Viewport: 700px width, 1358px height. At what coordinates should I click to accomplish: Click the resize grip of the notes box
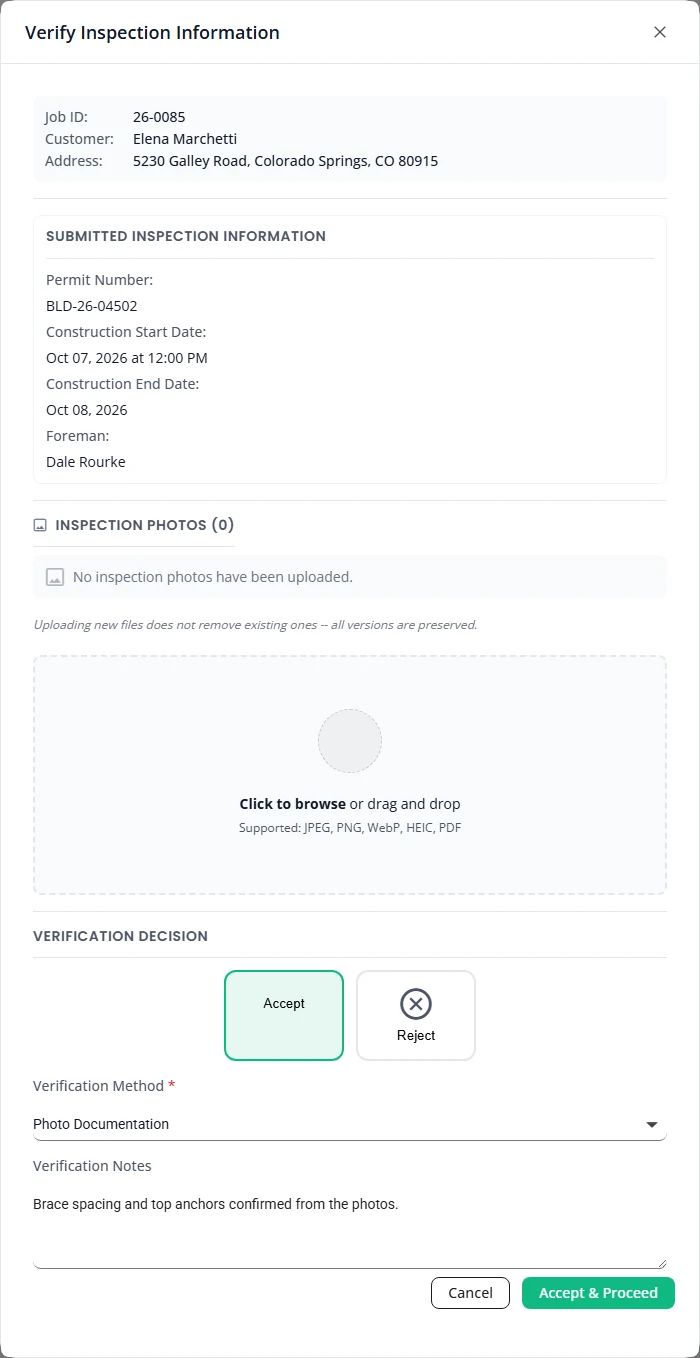tap(660, 1263)
